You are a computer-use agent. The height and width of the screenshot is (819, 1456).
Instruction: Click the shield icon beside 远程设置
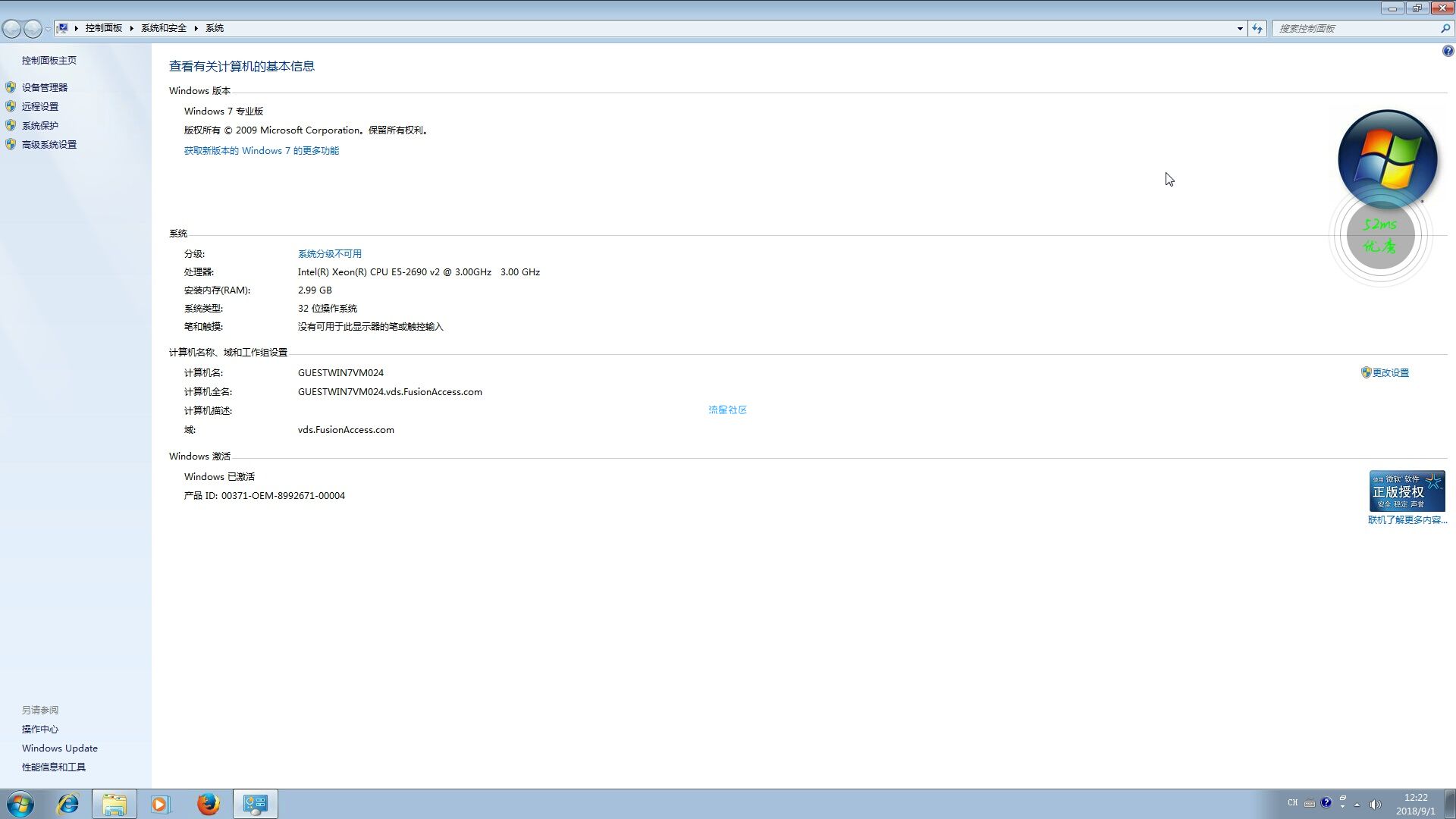click(11, 106)
